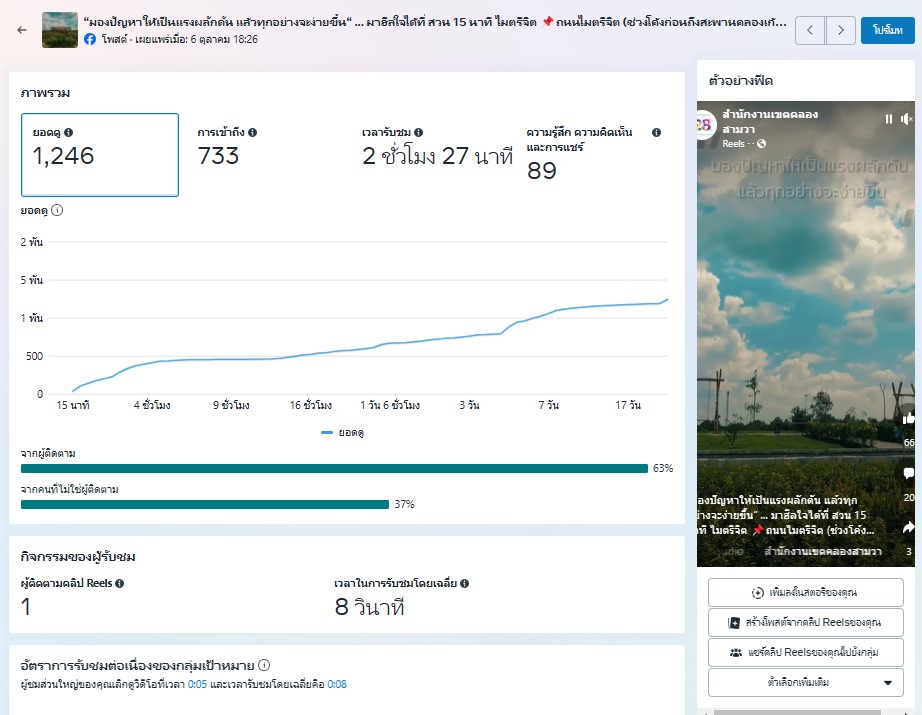Image resolution: width=922 pixels, height=715 pixels.
Task: Pause the Reels preview video
Action: (x=888, y=119)
